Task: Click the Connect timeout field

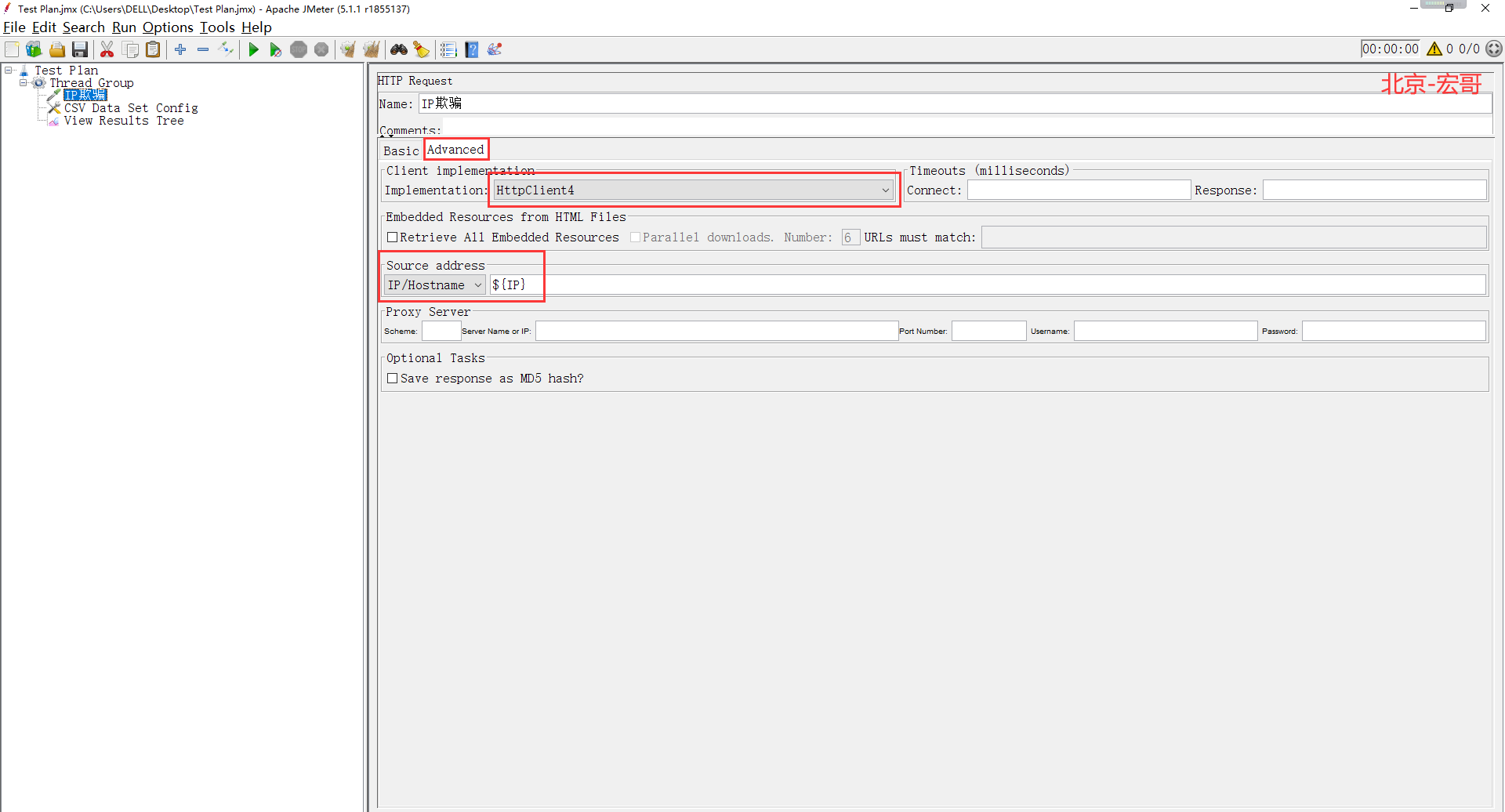Action: click(1079, 190)
